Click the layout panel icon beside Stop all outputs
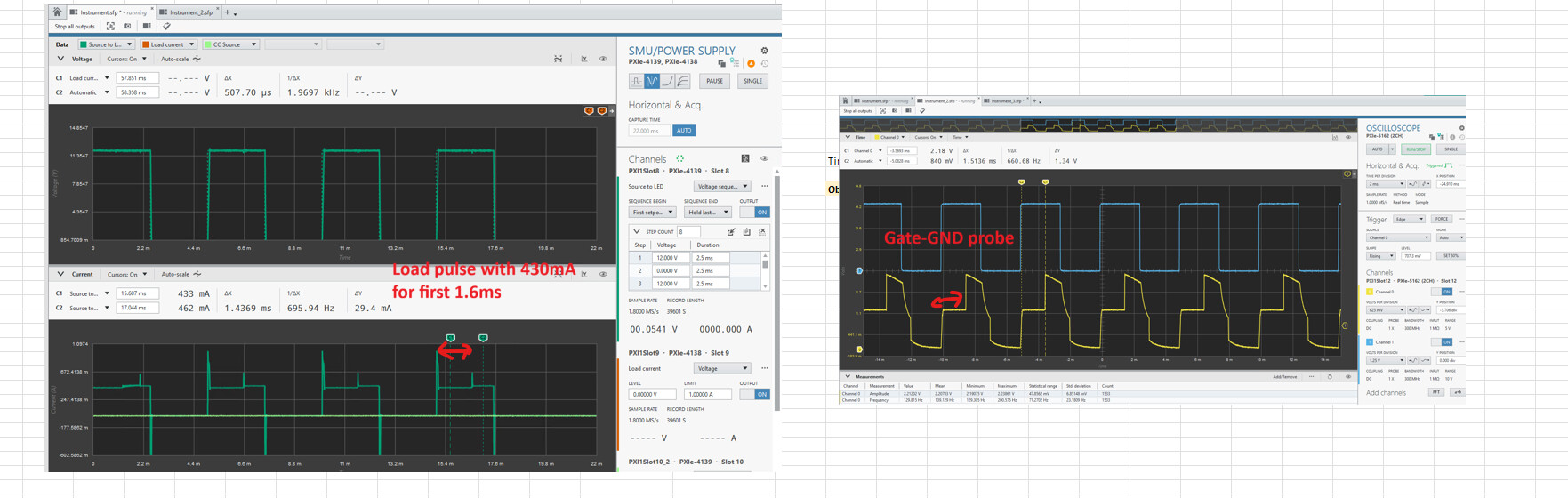Viewport: 1568px width, 498px height. [x=147, y=27]
